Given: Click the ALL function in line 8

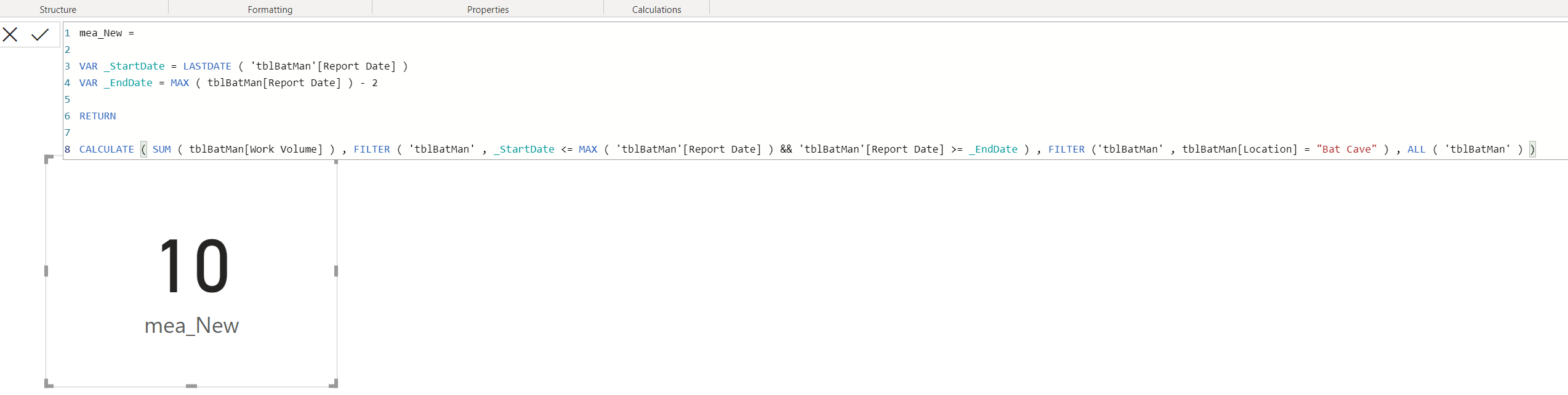Looking at the screenshot, I should tap(1417, 150).
